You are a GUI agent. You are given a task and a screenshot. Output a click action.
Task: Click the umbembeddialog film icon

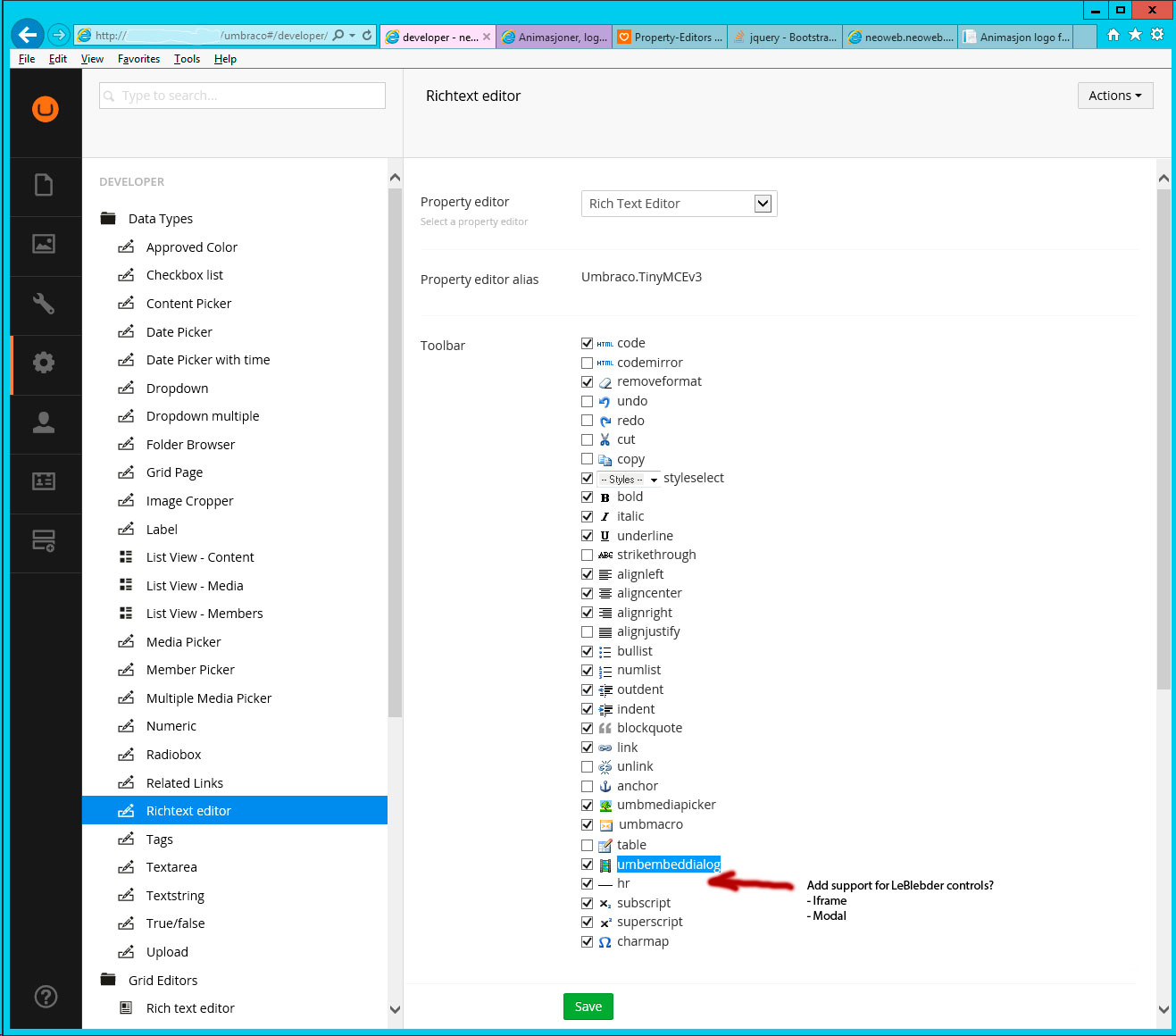pyautogui.click(x=605, y=865)
